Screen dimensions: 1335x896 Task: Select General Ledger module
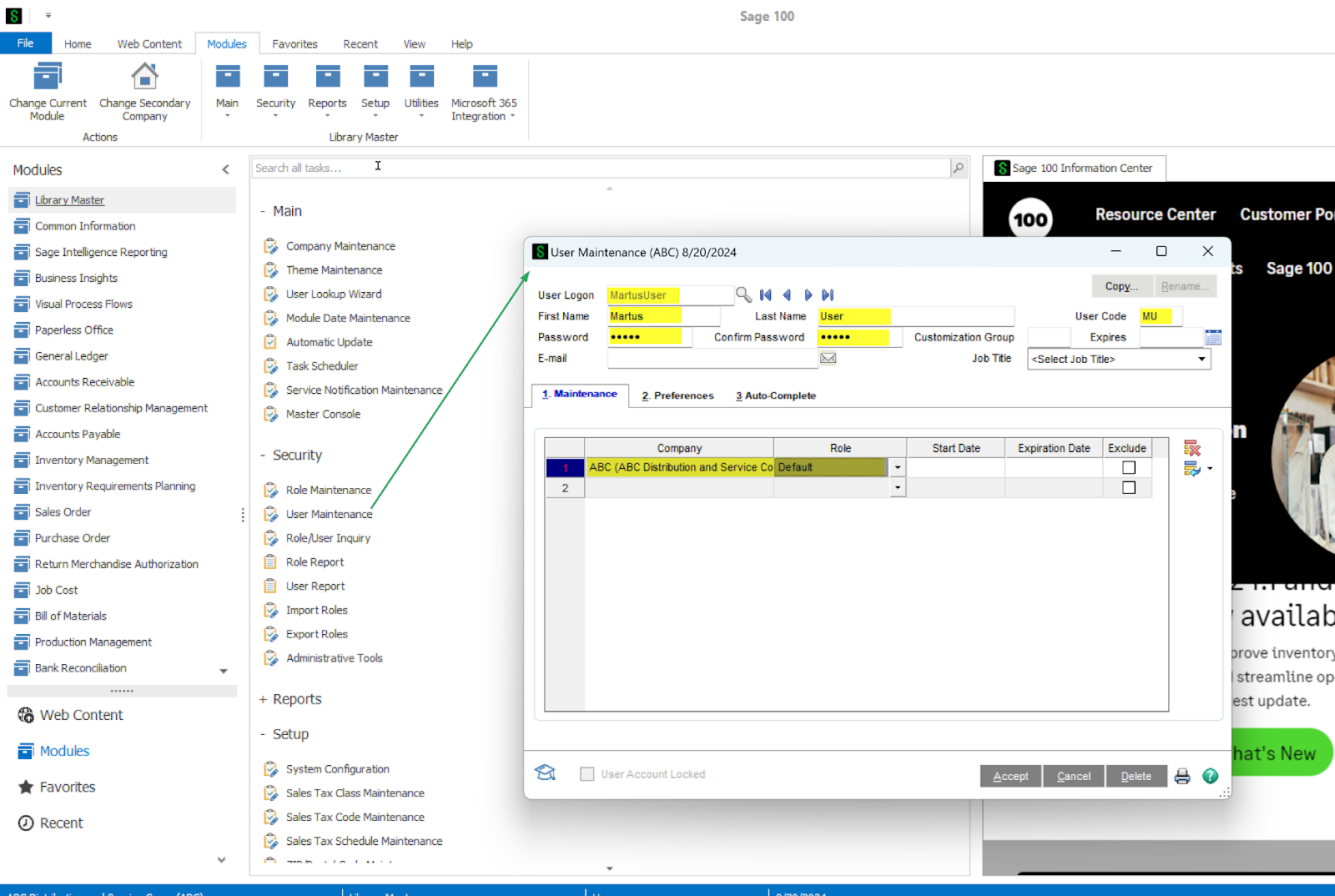pyautogui.click(x=72, y=356)
